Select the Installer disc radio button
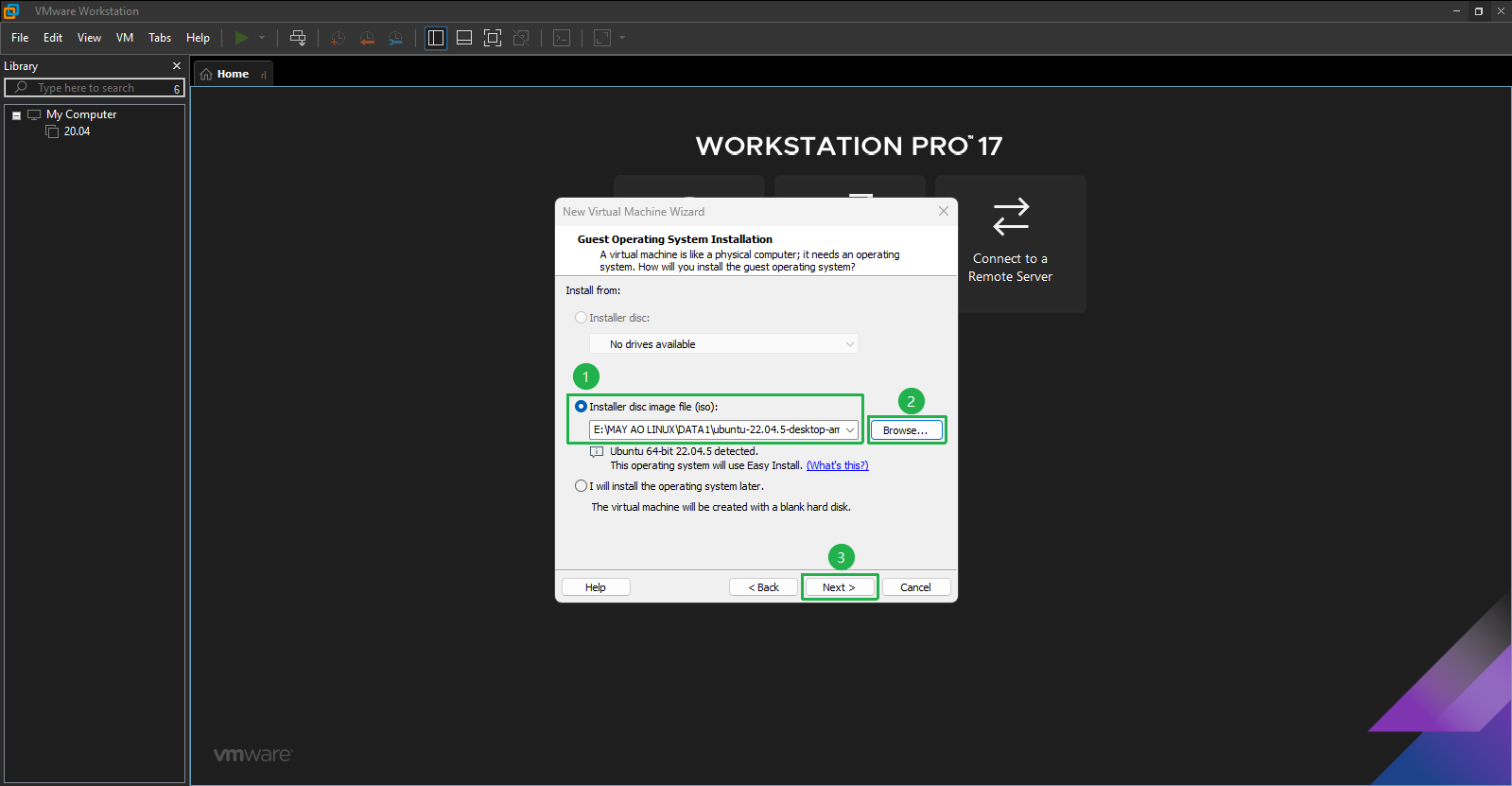The height and width of the screenshot is (786, 1512). pos(581,318)
